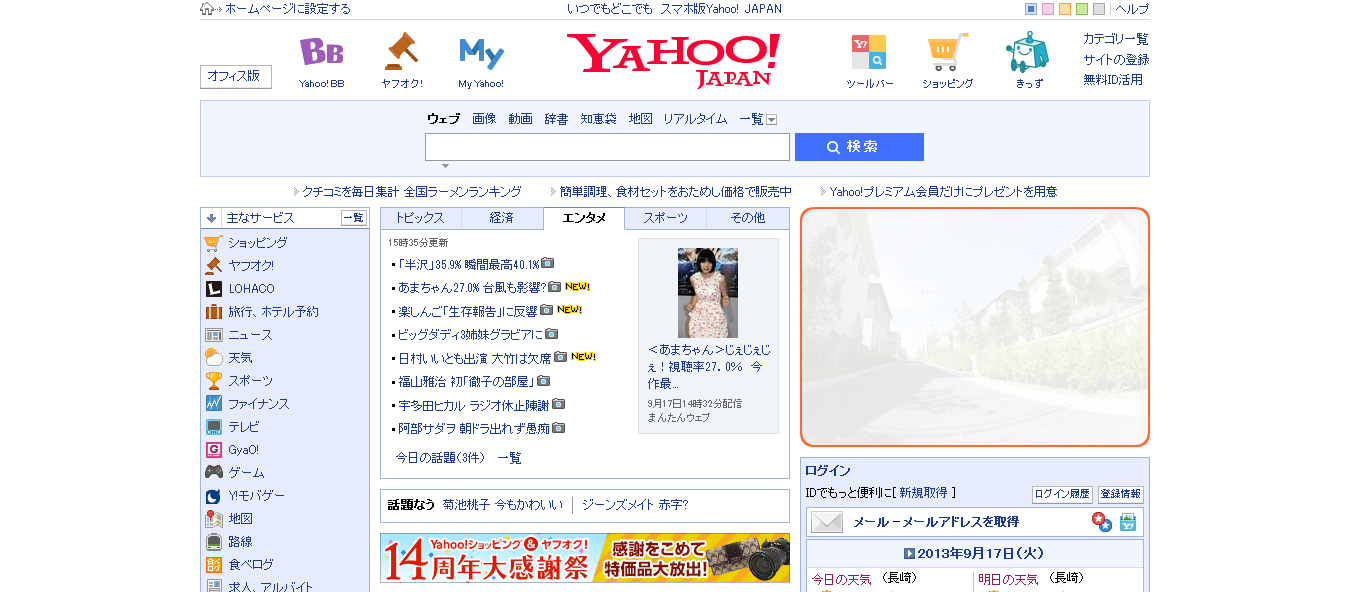Screen dimensions: 1349x592
Task: Click the Yahoo! Box photo icon beside mail
Action: 1128,522
